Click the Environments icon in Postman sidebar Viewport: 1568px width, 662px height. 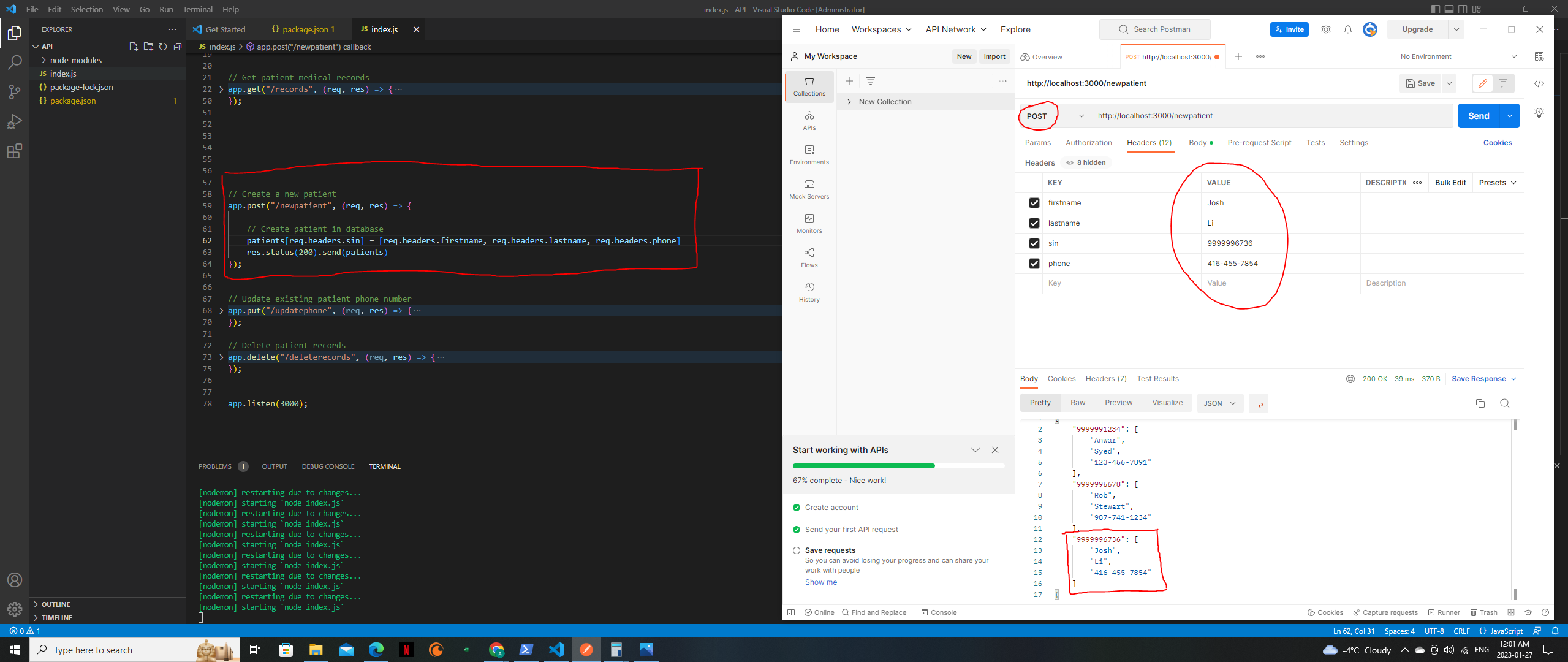[808, 155]
